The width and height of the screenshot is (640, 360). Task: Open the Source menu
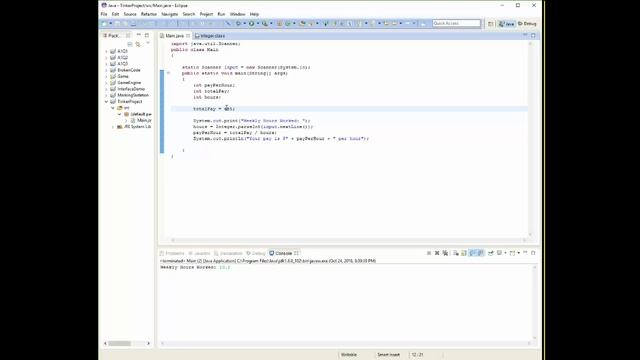(x=130, y=14)
